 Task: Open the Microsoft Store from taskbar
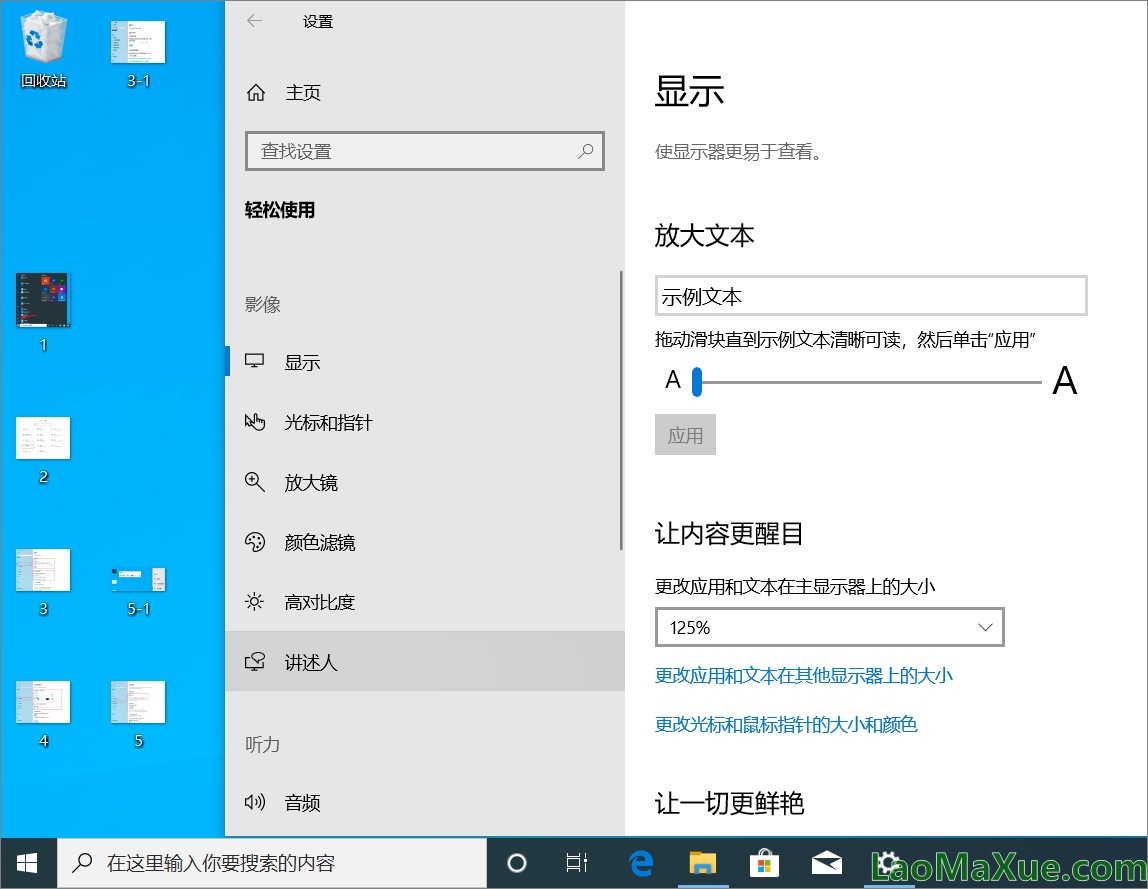click(764, 862)
